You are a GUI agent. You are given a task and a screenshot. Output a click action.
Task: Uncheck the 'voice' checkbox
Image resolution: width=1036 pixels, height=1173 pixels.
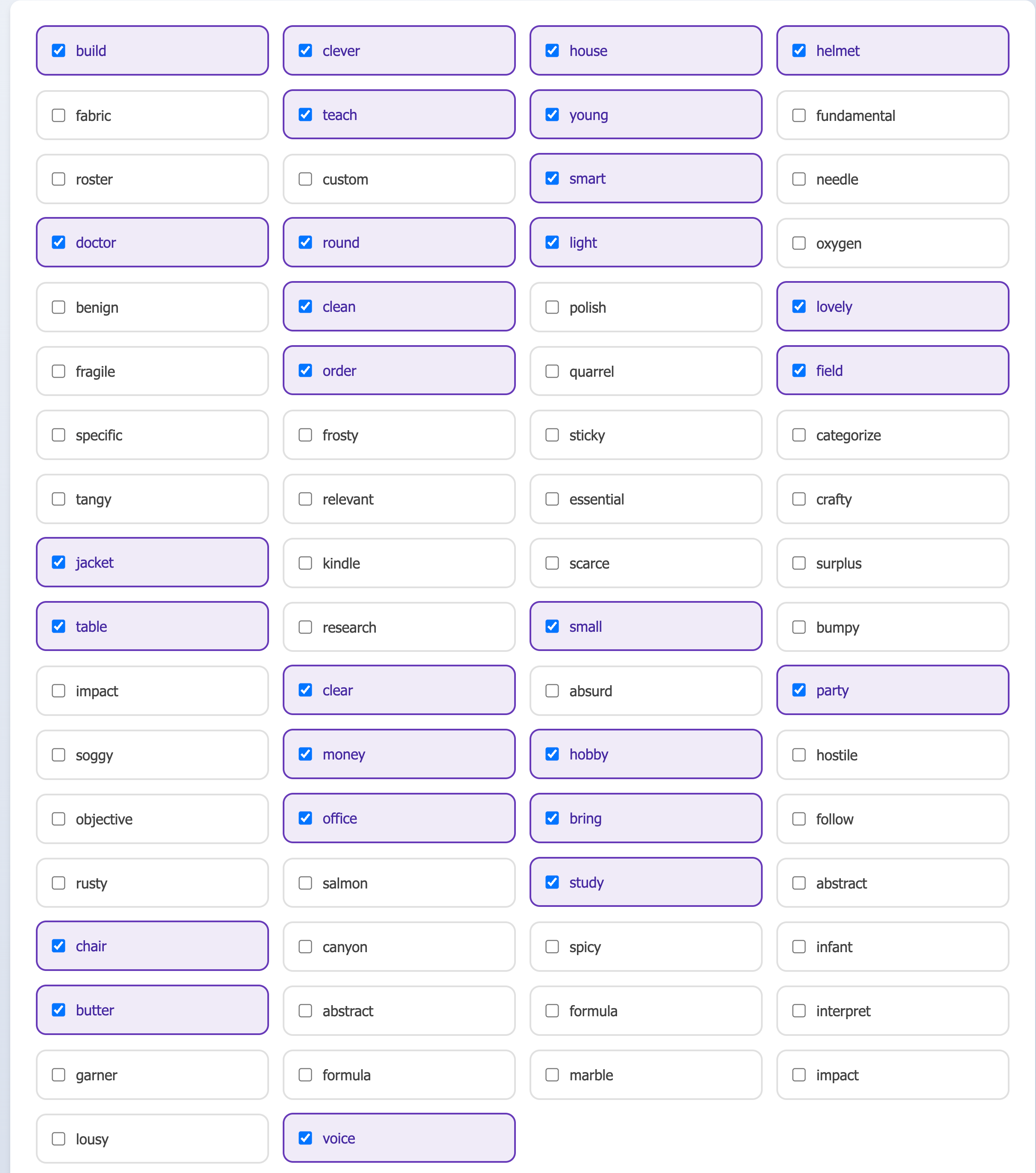click(305, 1138)
